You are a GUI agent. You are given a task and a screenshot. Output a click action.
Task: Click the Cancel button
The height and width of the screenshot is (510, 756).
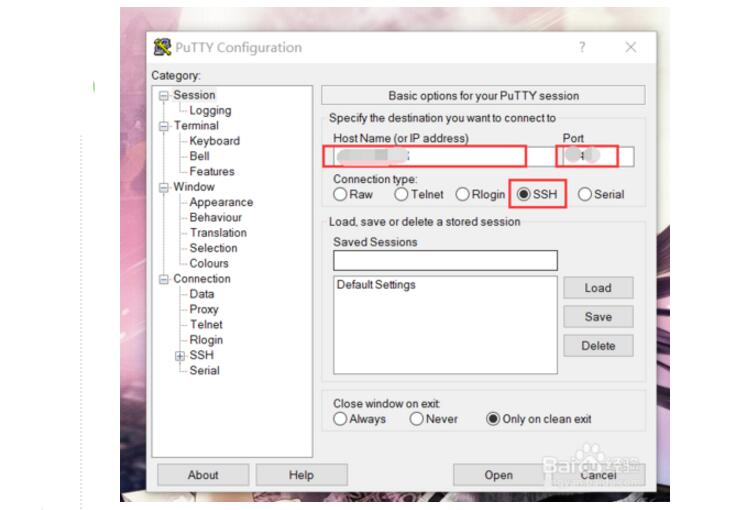coord(598,475)
